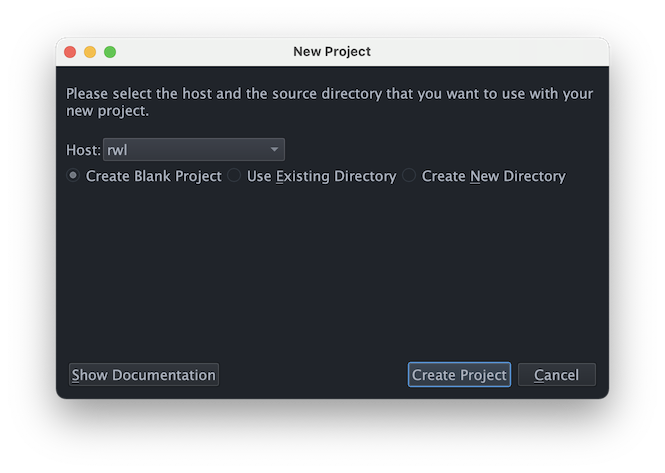The height and width of the screenshot is (473, 665).
Task: Choose the Use Existing Directory radio circle
Action: [x=234, y=176]
